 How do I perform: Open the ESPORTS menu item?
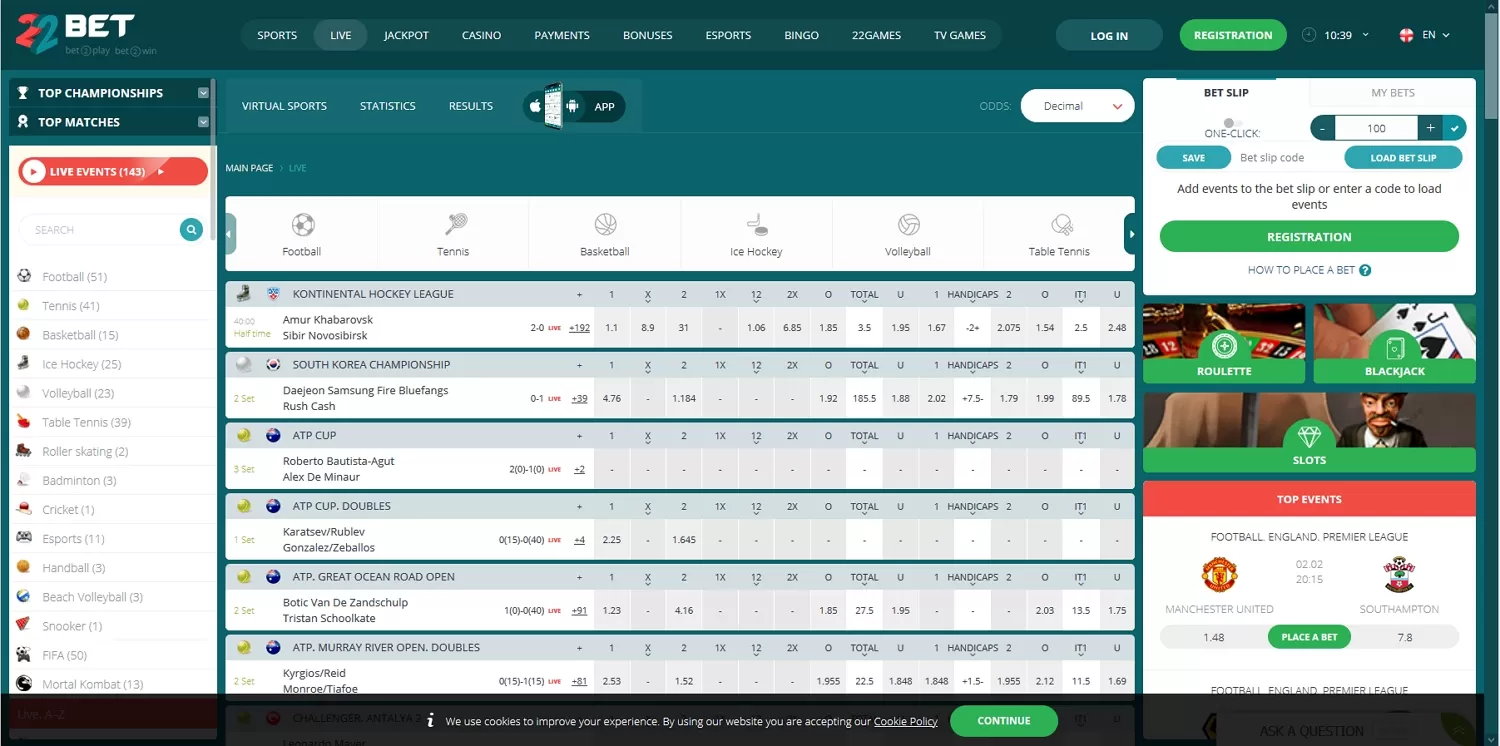click(x=728, y=35)
